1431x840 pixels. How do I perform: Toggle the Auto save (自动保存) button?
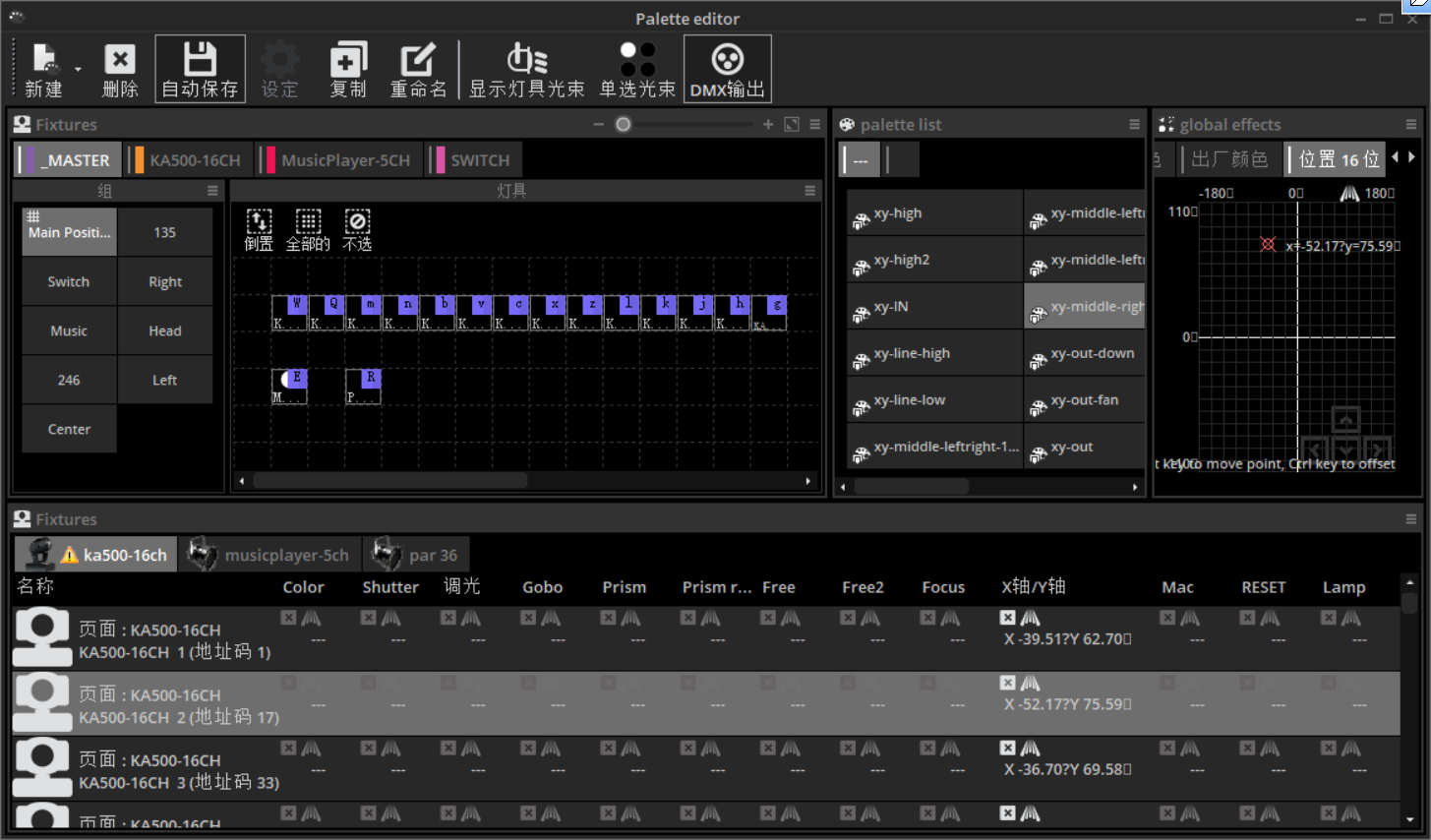click(200, 69)
